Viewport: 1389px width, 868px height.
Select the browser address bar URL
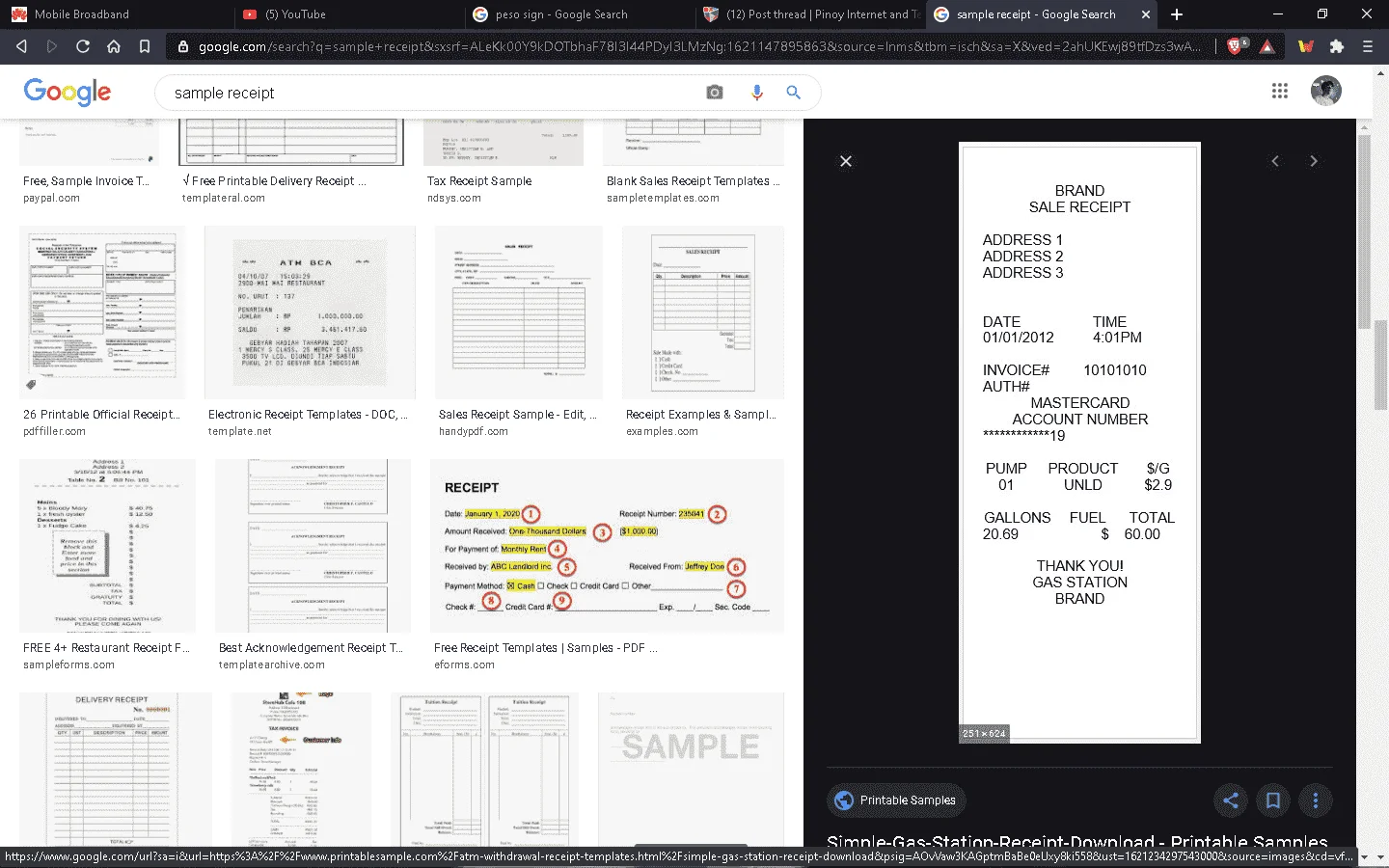(x=699, y=46)
